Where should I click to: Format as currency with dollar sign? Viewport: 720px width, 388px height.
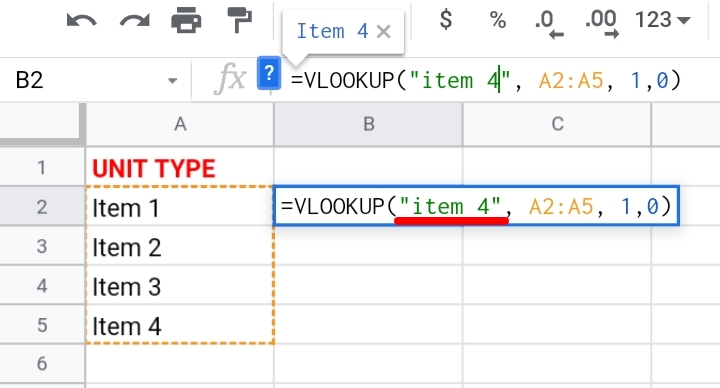446,20
